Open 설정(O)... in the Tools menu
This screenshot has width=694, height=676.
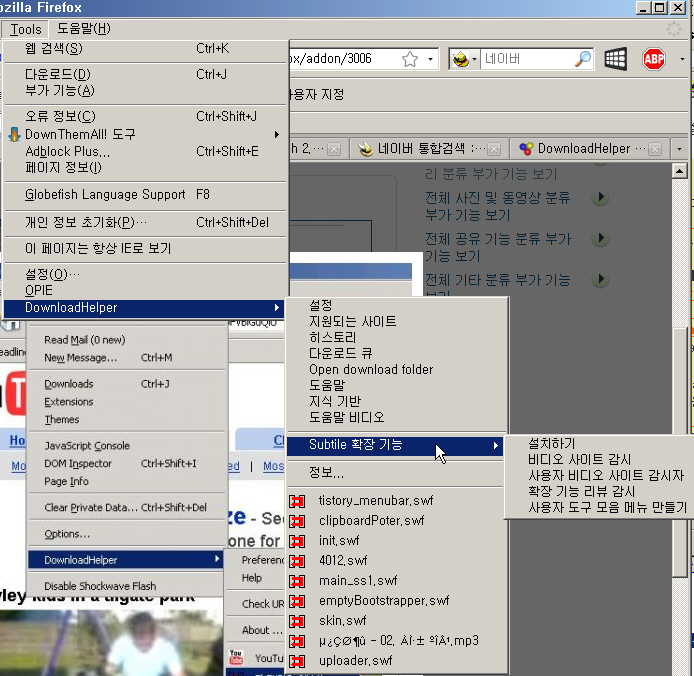pyautogui.click(x=146, y=274)
